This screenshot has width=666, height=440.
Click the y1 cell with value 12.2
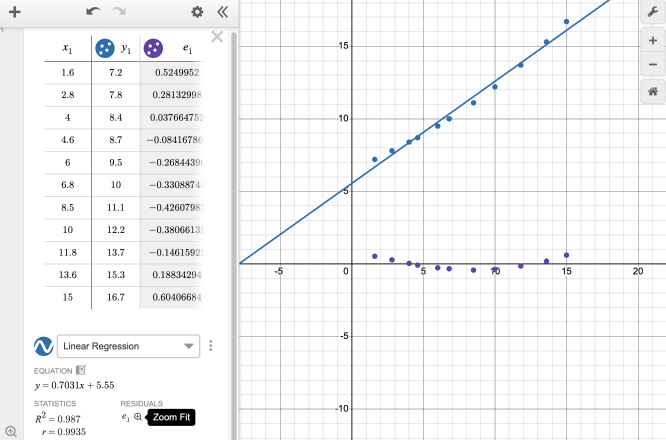click(116, 231)
